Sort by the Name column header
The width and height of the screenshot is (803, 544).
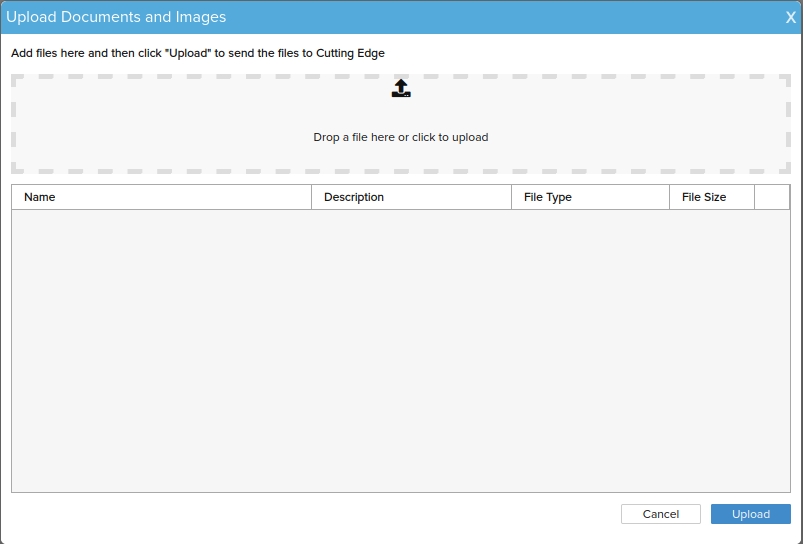[161, 197]
